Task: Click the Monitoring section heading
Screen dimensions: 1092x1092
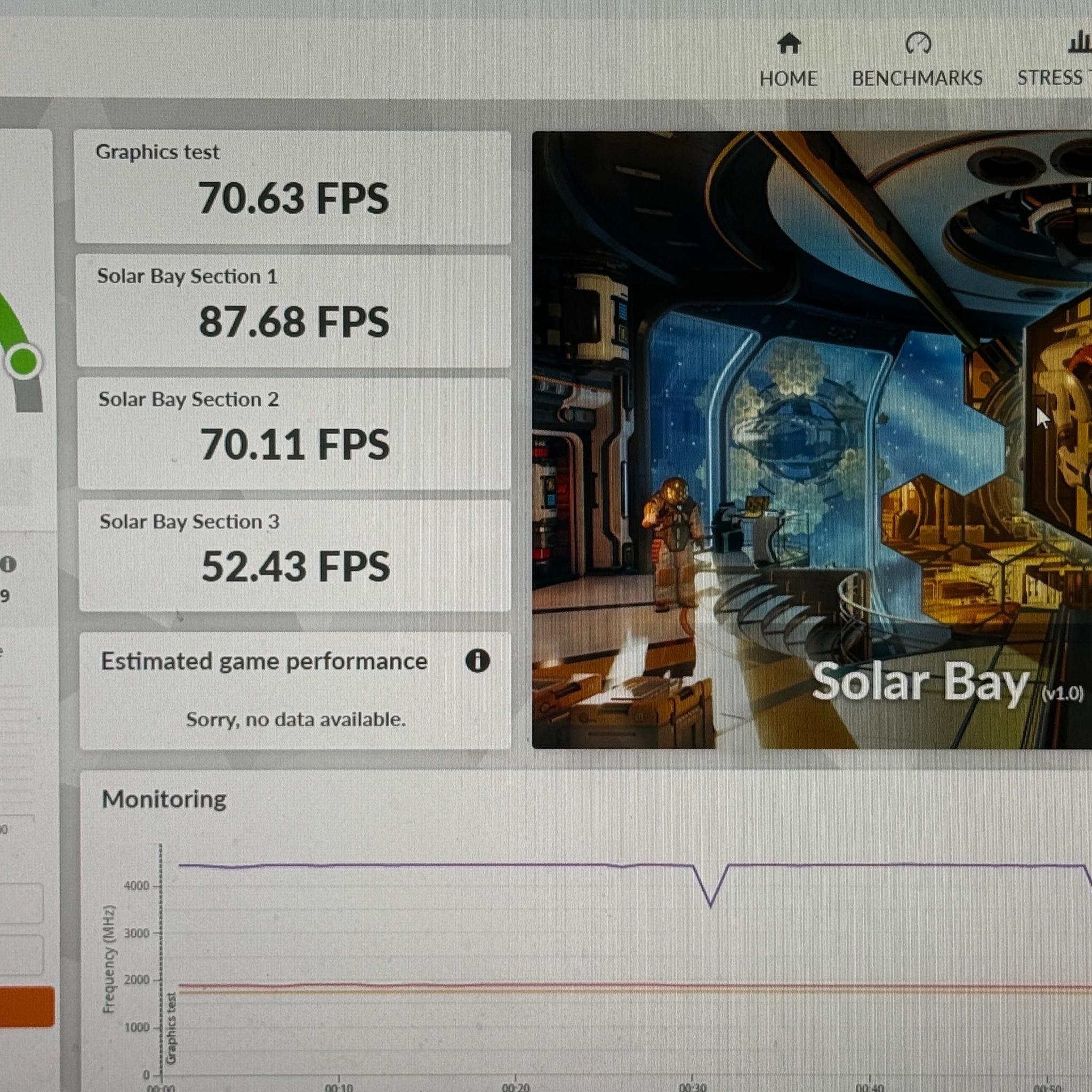Action: [164, 799]
